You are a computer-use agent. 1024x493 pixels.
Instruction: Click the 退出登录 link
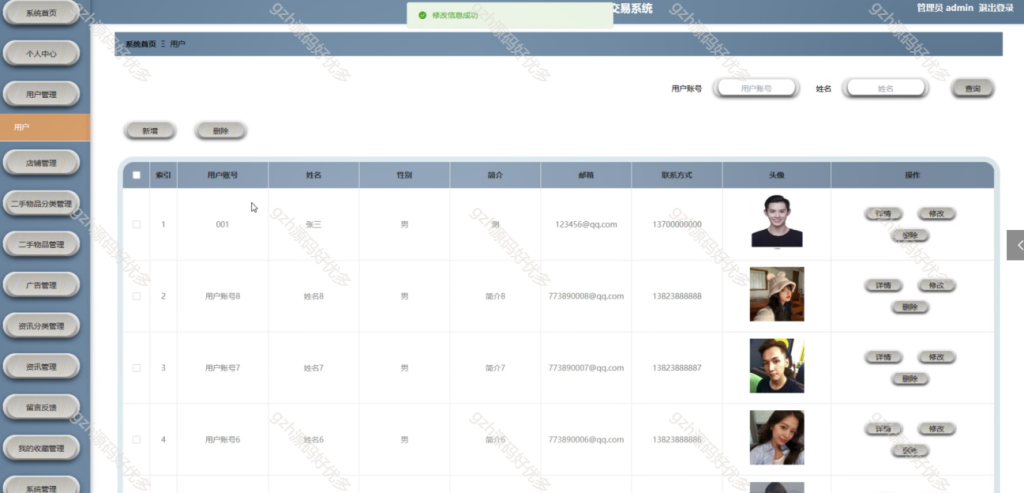coord(996,8)
